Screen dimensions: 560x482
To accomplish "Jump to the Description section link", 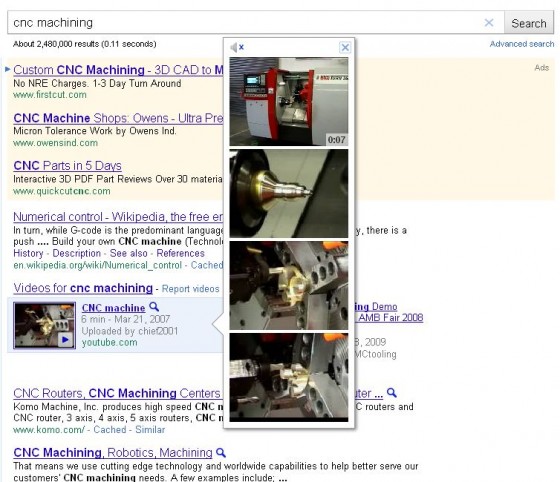I will coord(76,253).
